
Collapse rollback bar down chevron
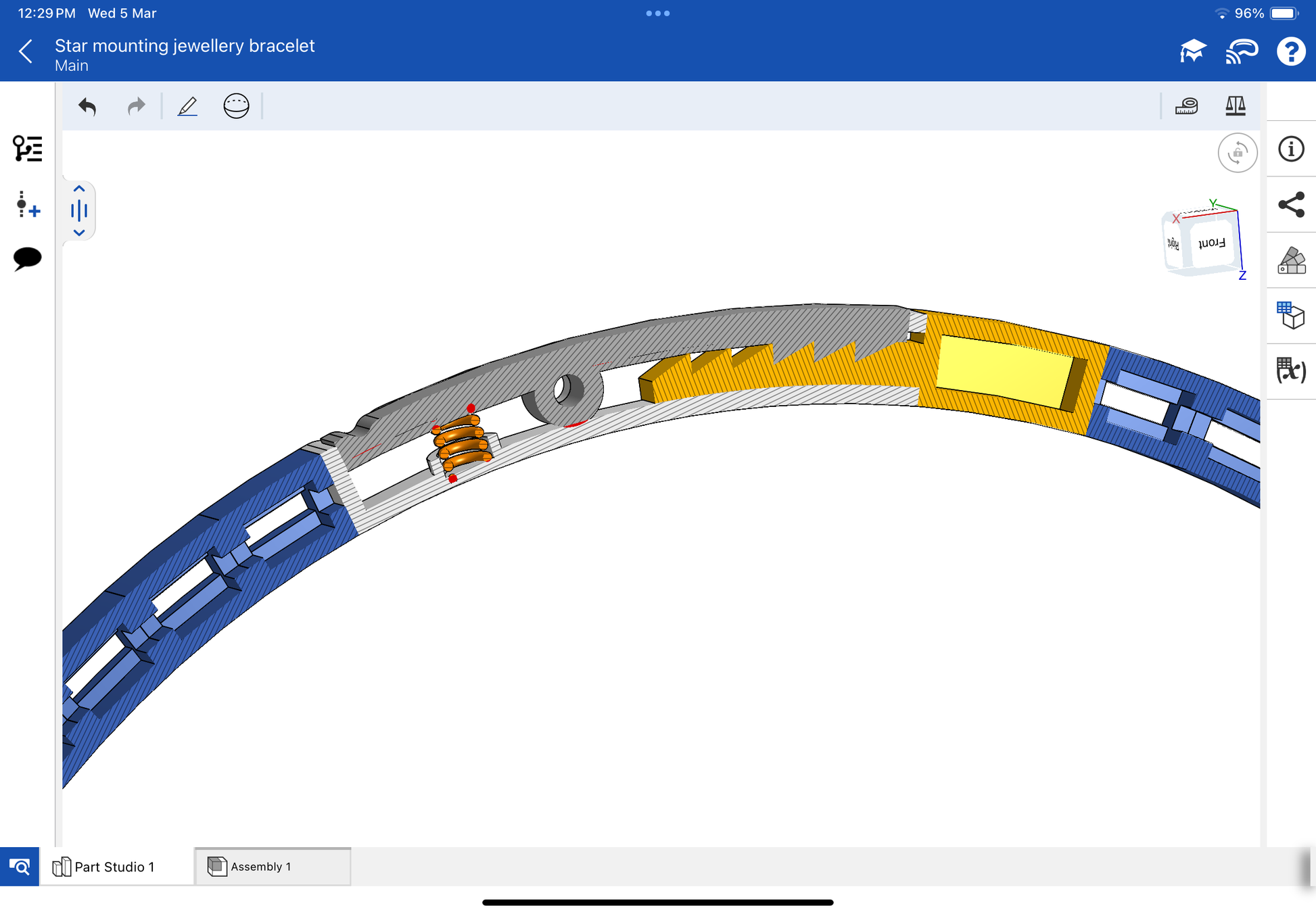(x=79, y=233)
